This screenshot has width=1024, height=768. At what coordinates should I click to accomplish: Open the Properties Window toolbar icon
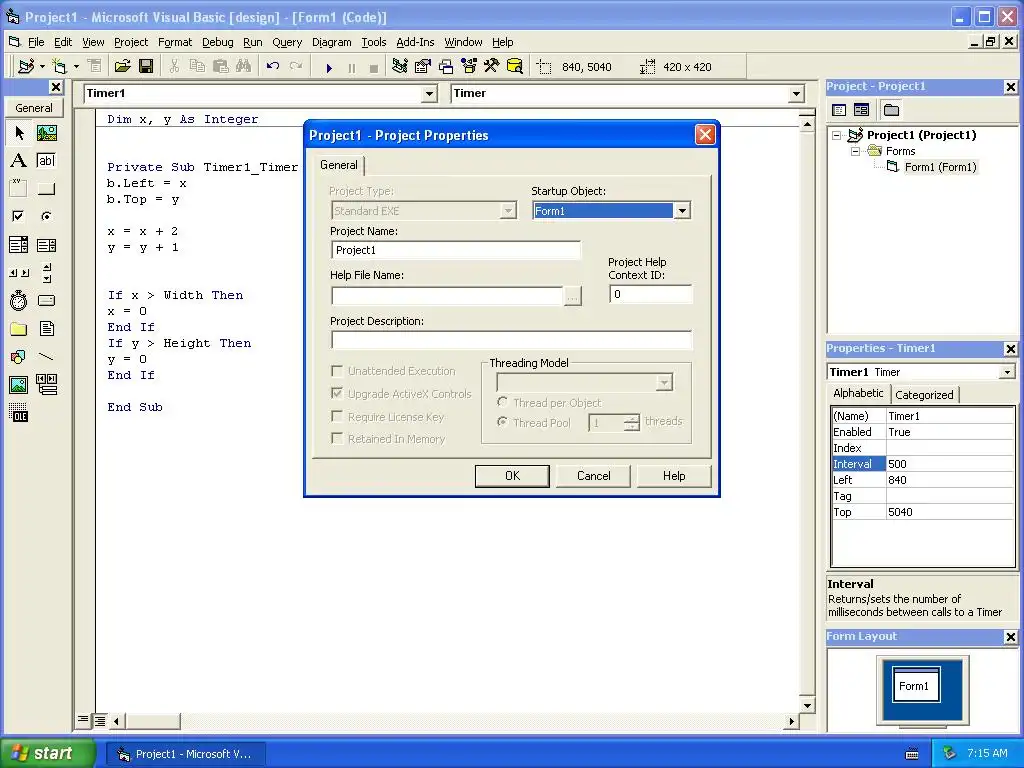423,66
